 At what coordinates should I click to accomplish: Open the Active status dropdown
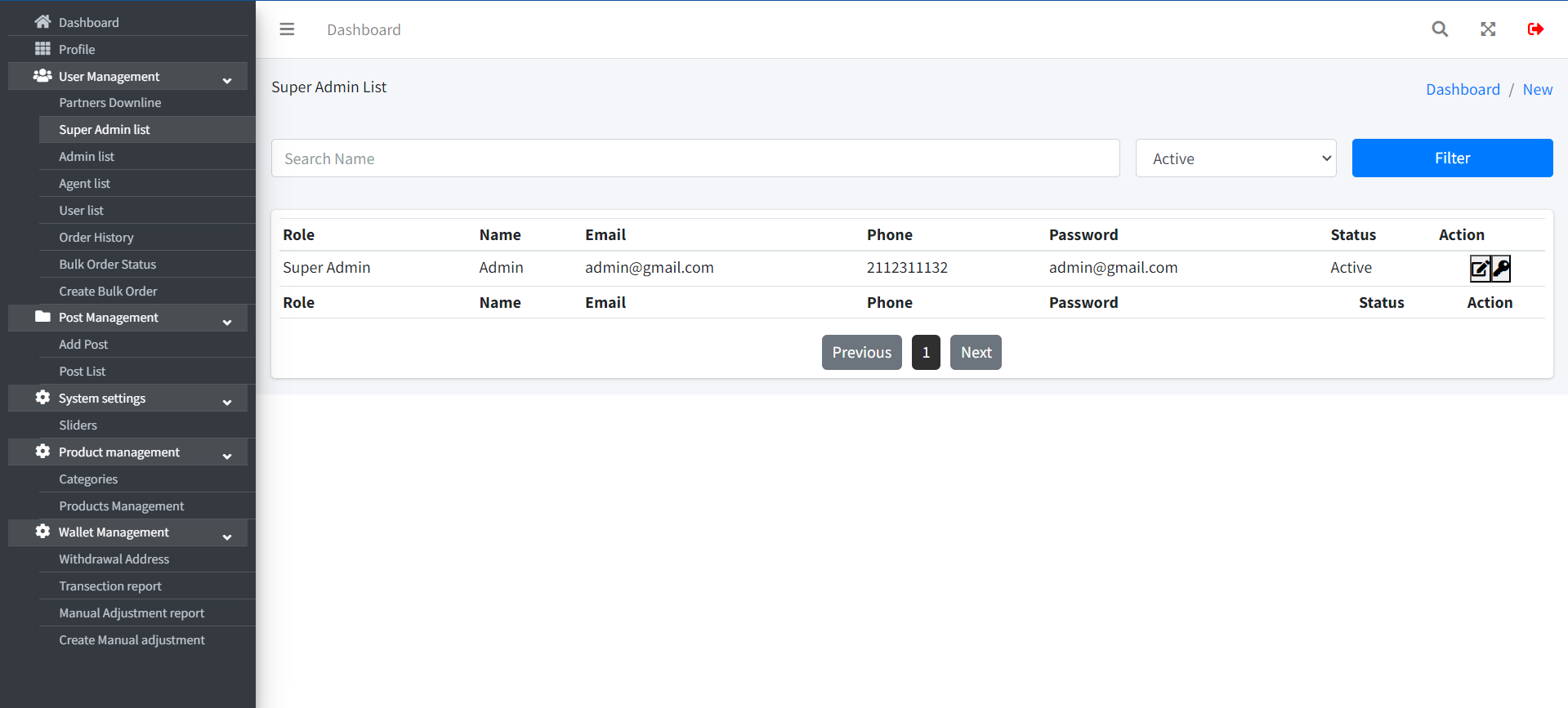1235,158
